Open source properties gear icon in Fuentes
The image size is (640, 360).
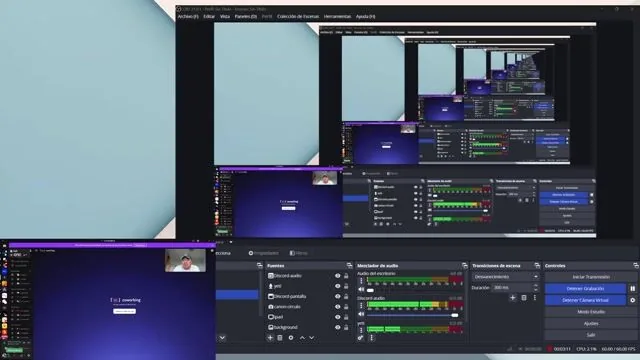pos(291,338)
